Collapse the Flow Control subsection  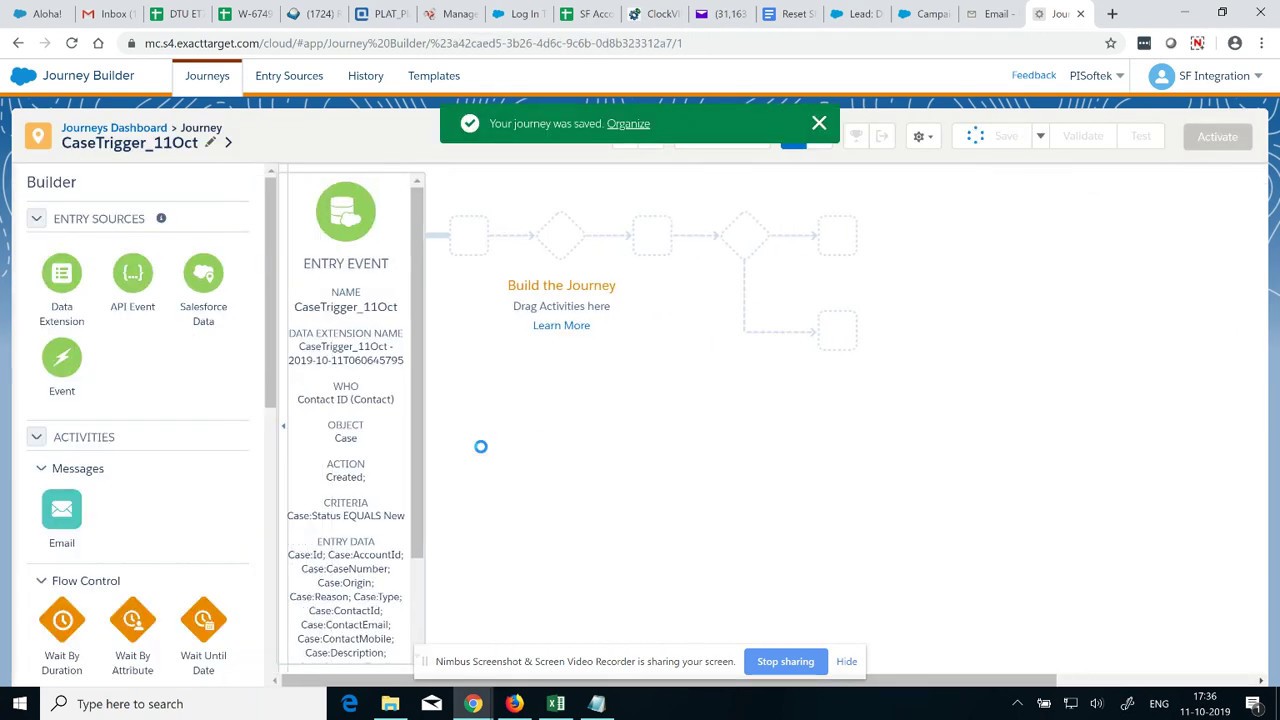pos(41,580)
